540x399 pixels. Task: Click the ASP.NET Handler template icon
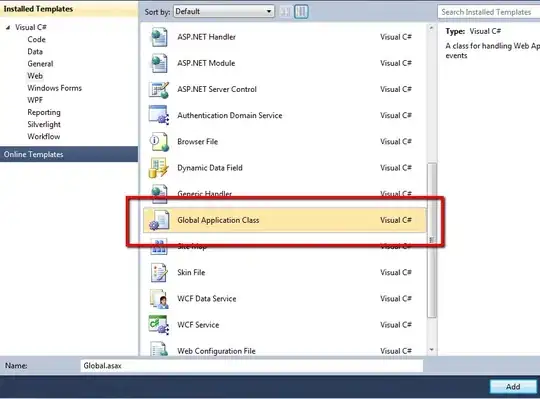(159, 37)
